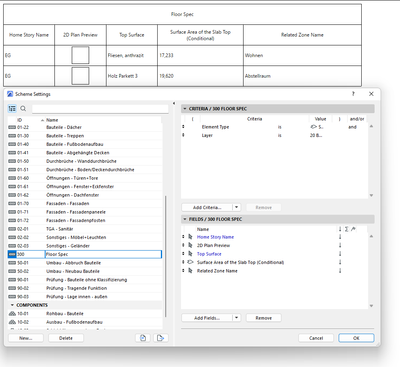Click scheme icon of row 01-40
The image size is (400, 367).
(x=12, y=144)
